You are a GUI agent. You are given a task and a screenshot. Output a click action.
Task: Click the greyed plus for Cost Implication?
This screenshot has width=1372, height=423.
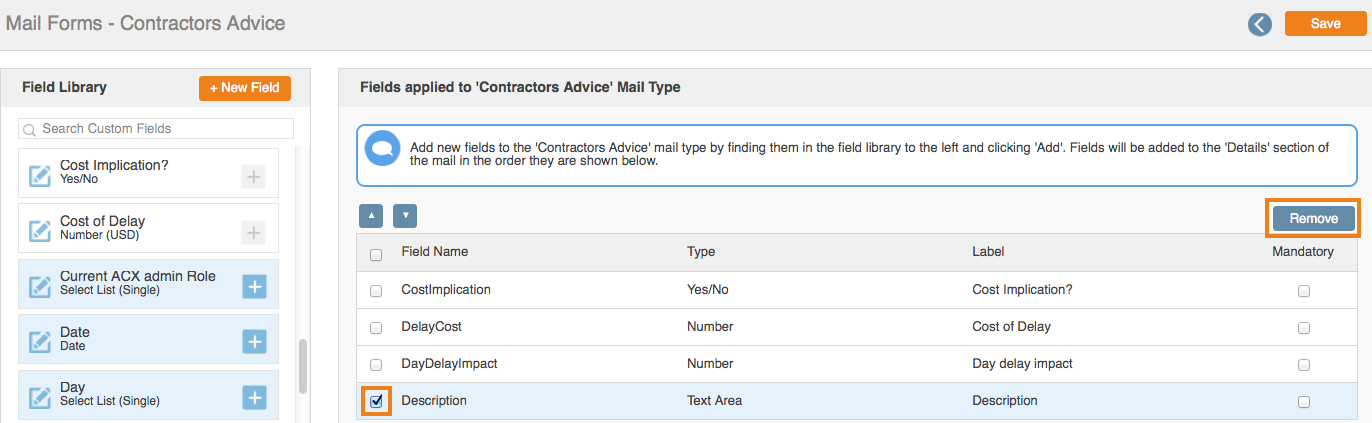(254, 177)
